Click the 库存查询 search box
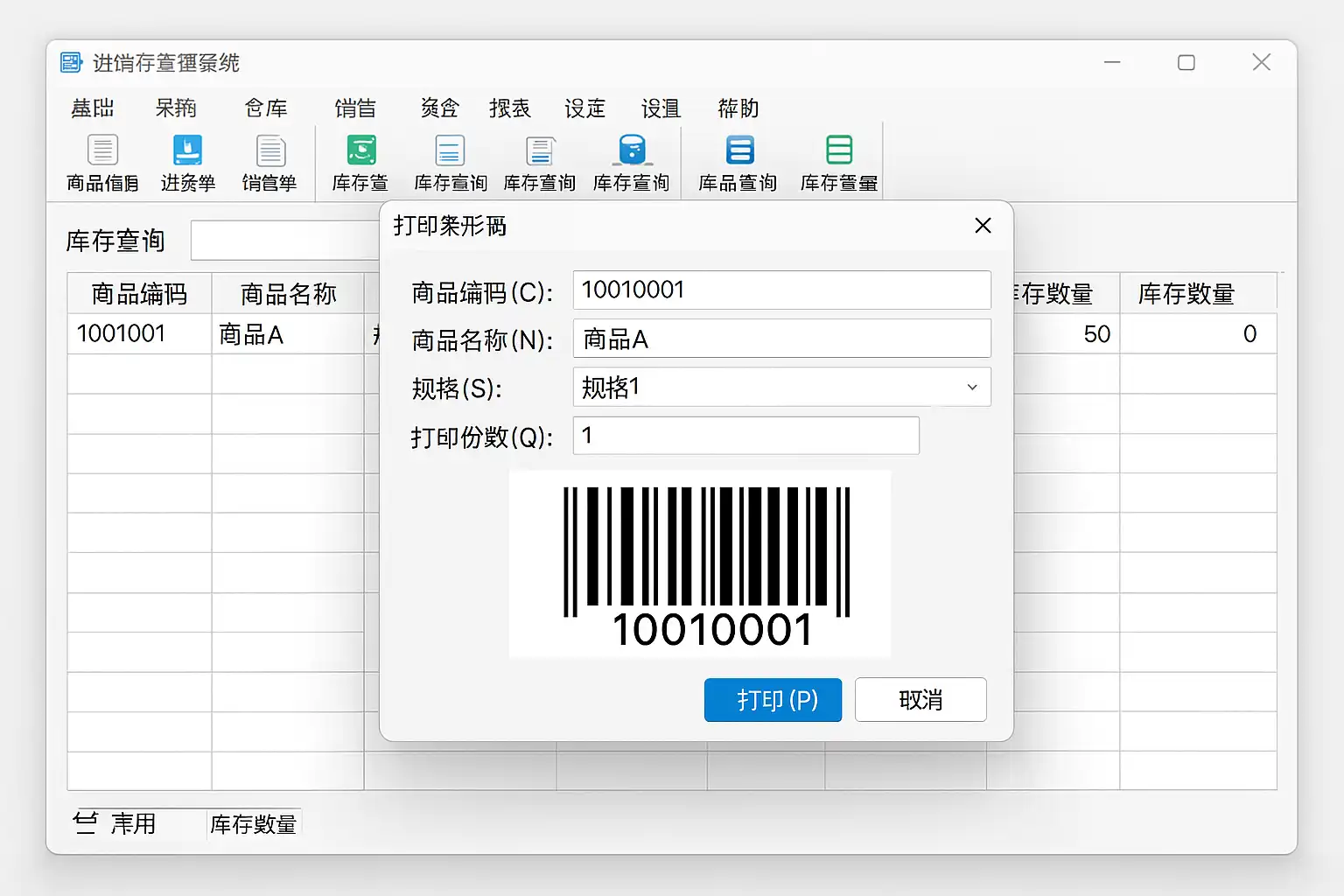Screen dimensions: 1344x896 tap(284, 241)
